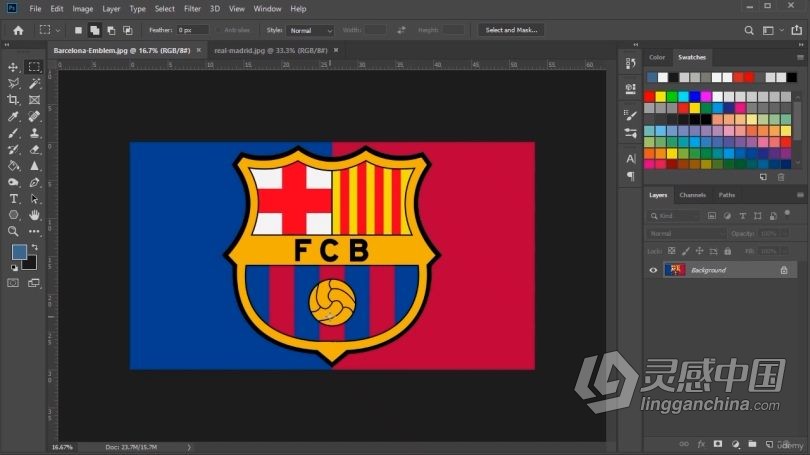Viewport: 810px width, 455px height.
Task: Toggle lock image pixels
Action: [686, 251]
